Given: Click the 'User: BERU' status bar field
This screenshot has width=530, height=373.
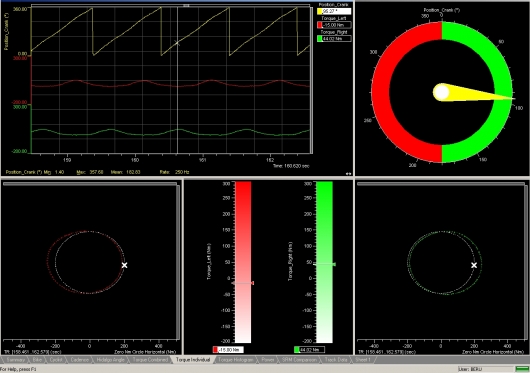Looking at the screenshot, I should (x=485, y=369).
